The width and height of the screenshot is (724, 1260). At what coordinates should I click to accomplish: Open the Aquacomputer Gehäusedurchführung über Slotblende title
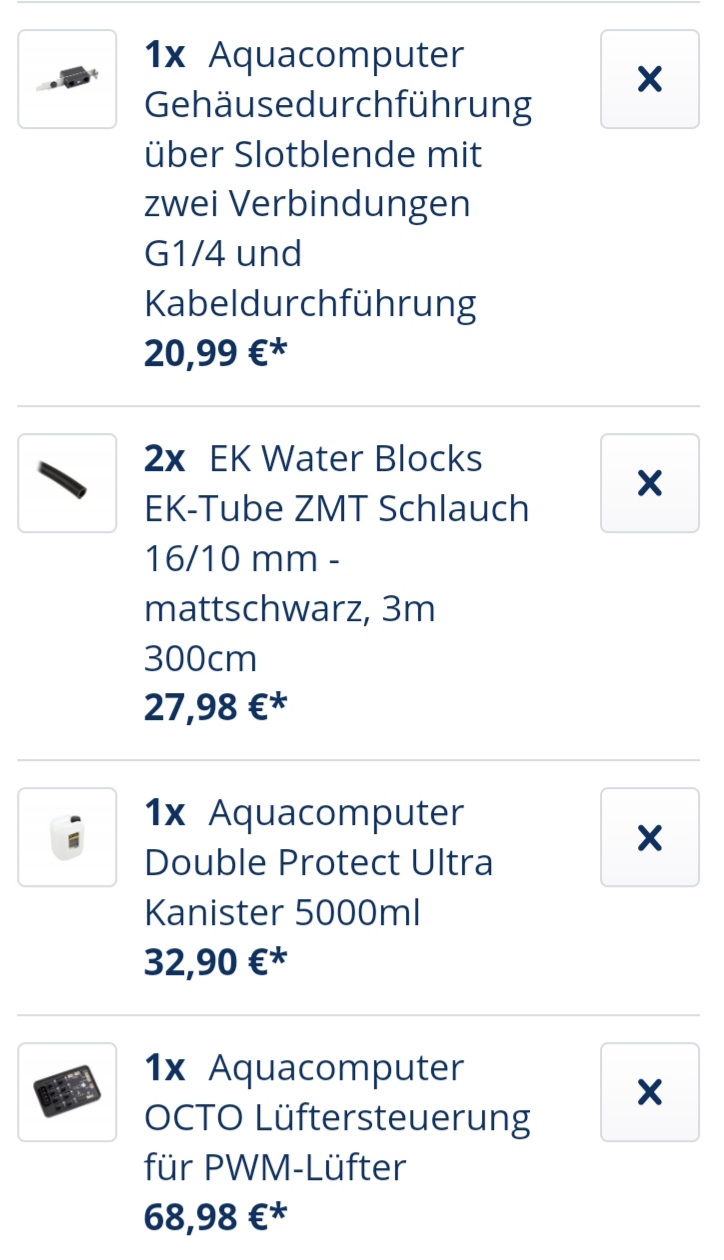point(338,179)
